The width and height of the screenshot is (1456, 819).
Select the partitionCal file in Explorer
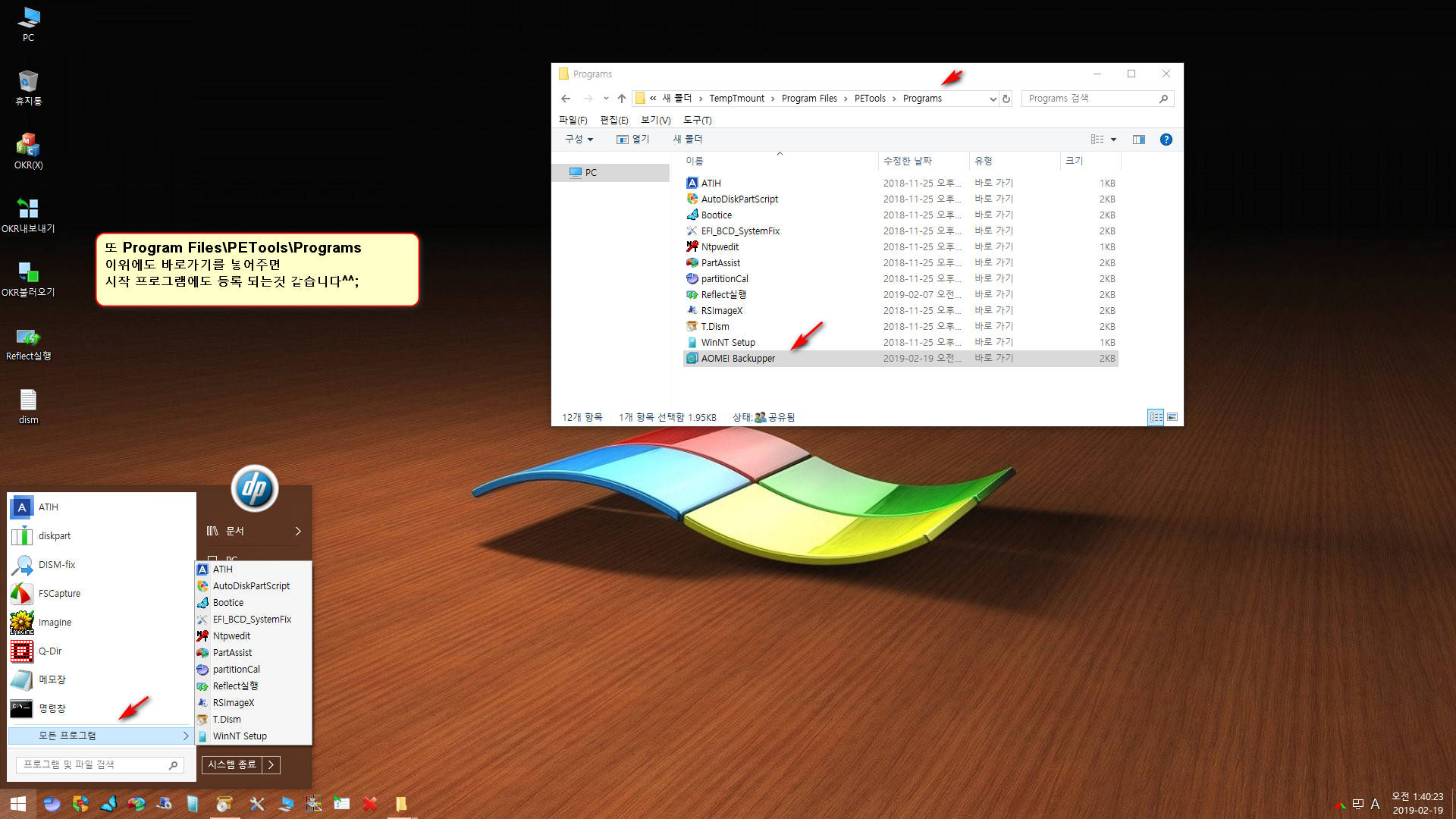tap(901, 279)
